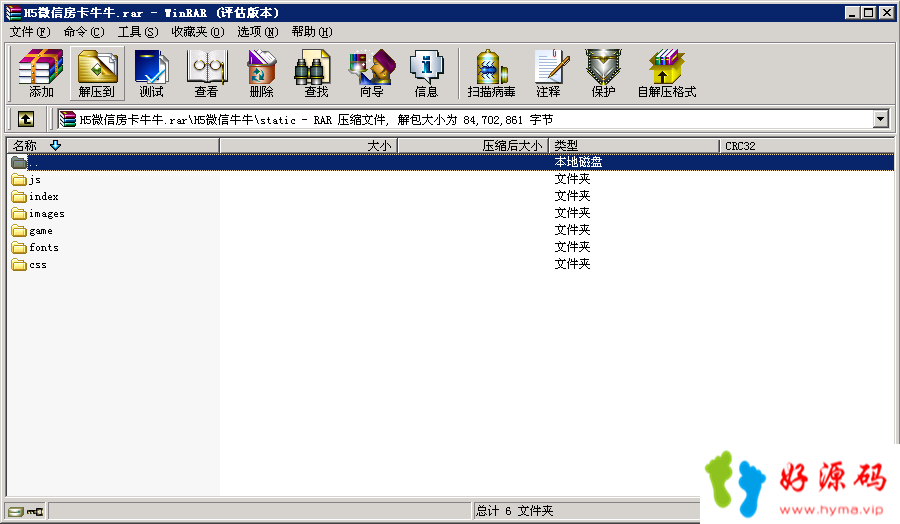This screenshot has height=524, width=900.
Task: Select the "images" folder name
Action: click(46, 214)
